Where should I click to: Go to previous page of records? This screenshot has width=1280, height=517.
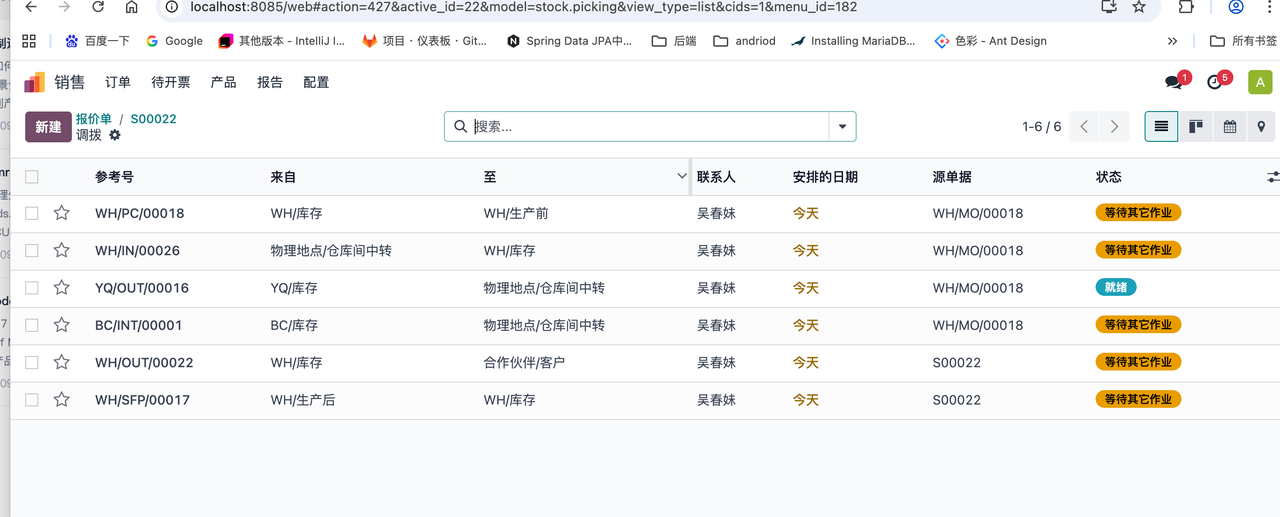1084,127
